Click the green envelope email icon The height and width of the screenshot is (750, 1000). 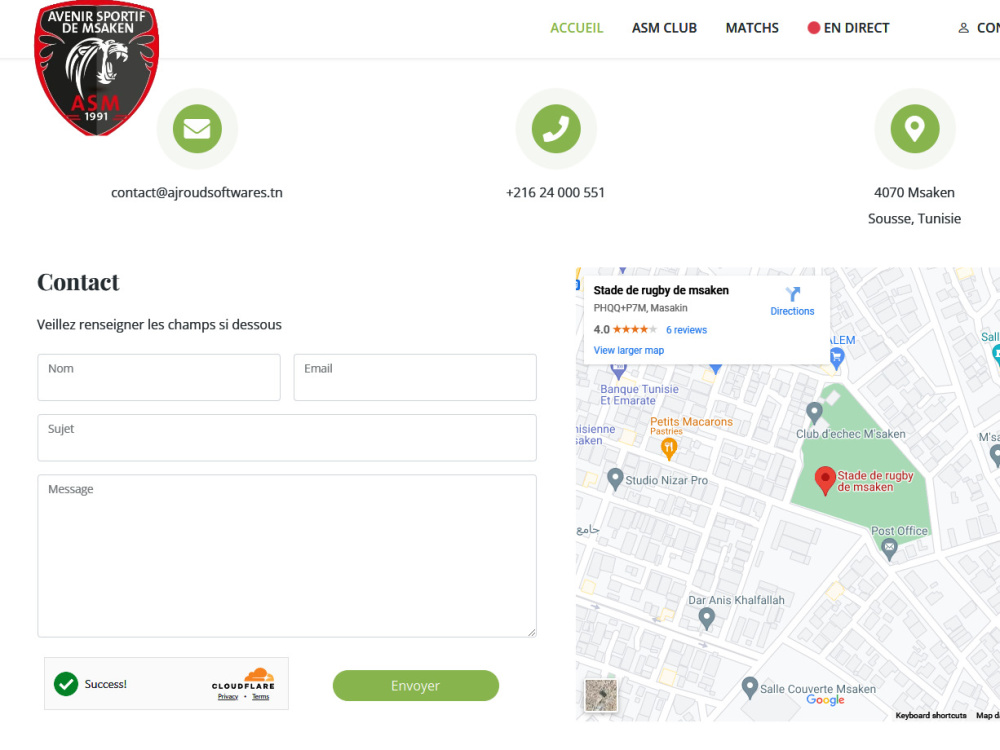tap(197, 129)
